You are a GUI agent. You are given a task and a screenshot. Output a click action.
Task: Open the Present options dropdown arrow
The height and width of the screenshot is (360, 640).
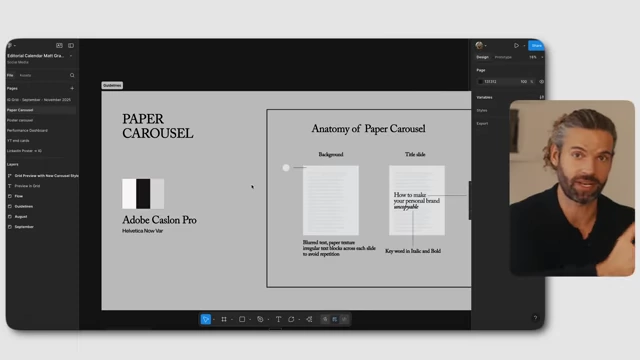524,46
